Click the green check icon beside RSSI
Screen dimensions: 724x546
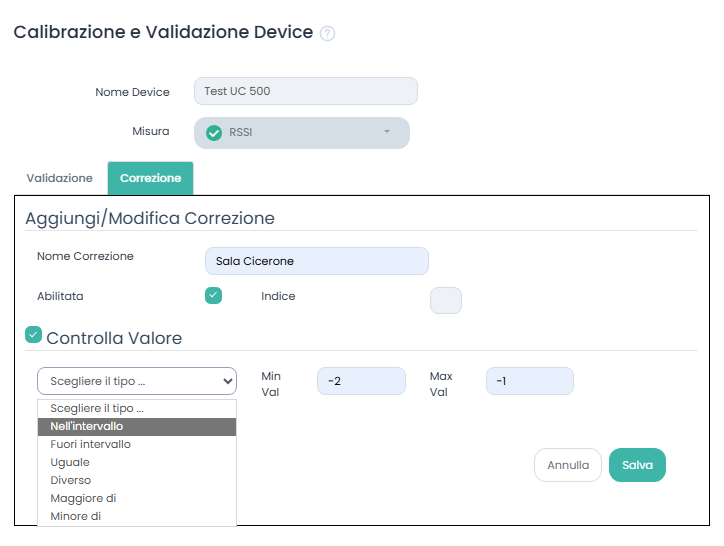[213, 133]
